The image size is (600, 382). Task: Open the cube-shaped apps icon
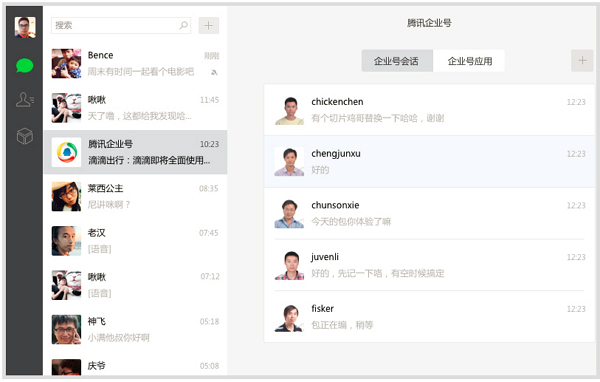pyautogui.click(x=25, y=136)
